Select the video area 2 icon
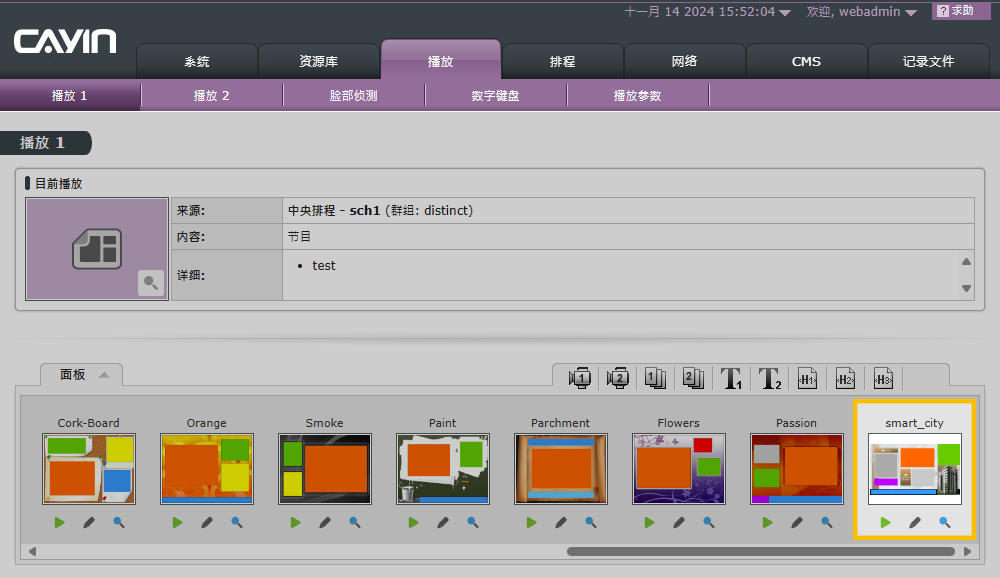This screenshot has height=578, width=1000. pyautogui.click(x=617, y=378)
